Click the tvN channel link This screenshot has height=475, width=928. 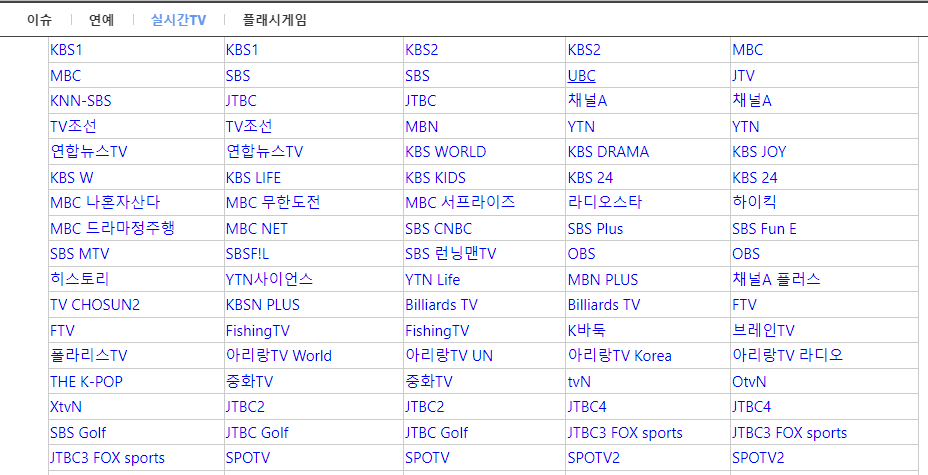[579, 381]
